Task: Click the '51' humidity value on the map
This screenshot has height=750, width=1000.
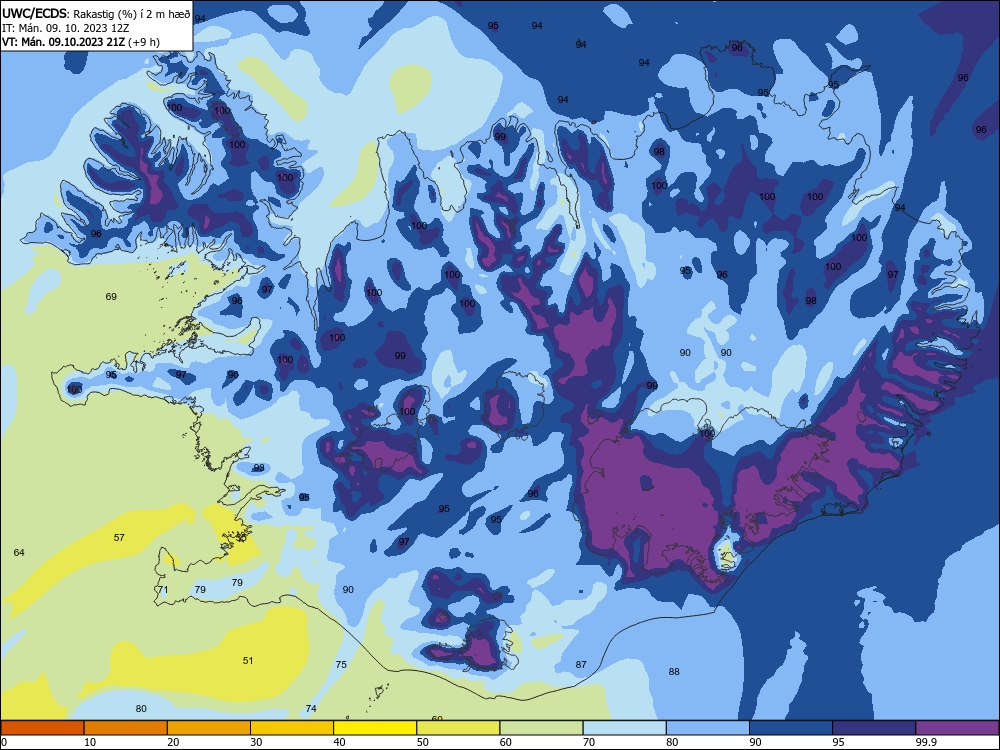Action: (x=248, y=661)
